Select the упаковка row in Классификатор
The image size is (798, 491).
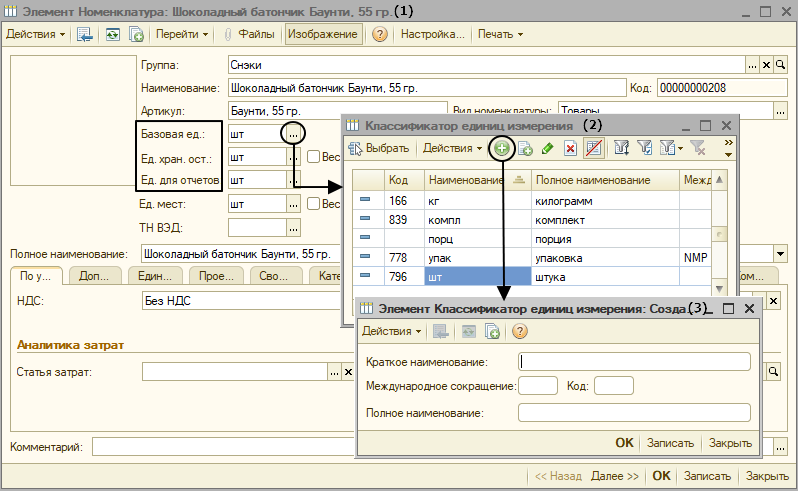click(532, 257)
